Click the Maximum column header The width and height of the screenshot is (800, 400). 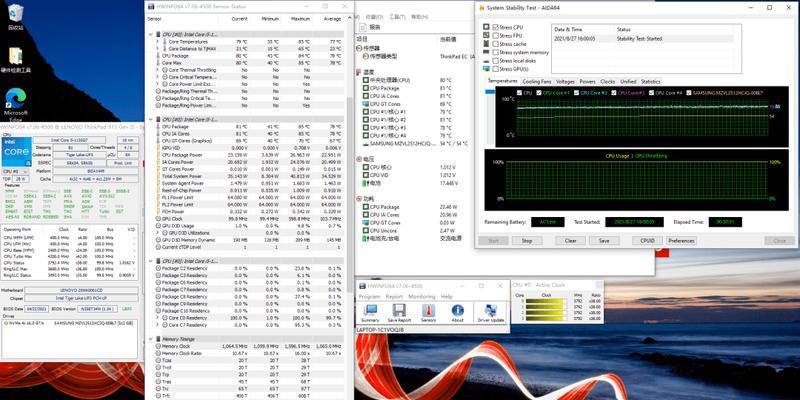point(301,19)
